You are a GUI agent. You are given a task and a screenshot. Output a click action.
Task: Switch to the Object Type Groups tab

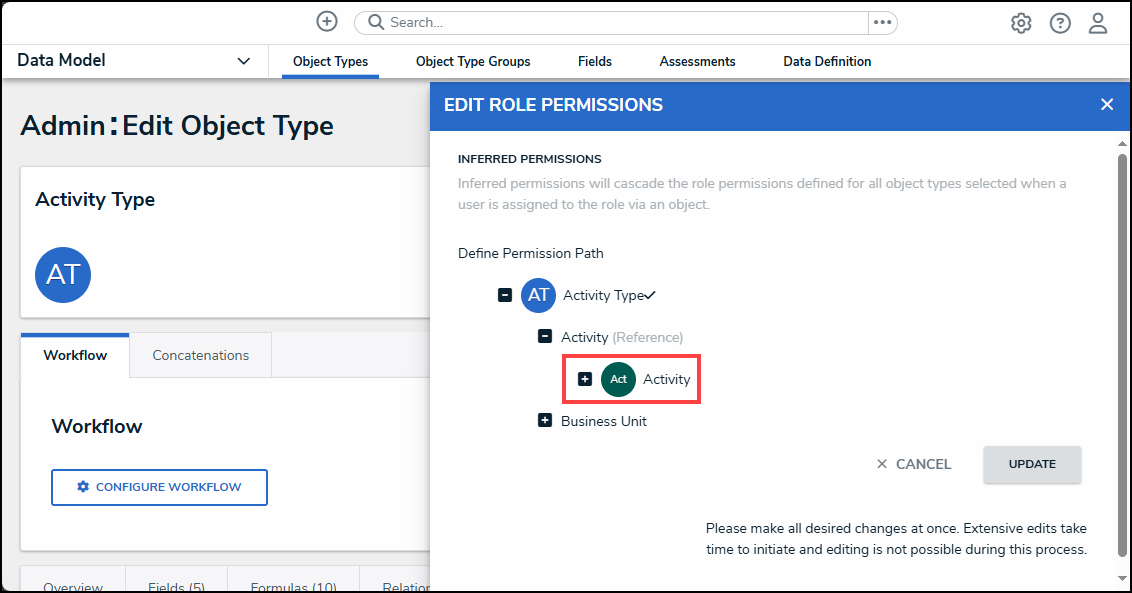[x=473, y=61]
